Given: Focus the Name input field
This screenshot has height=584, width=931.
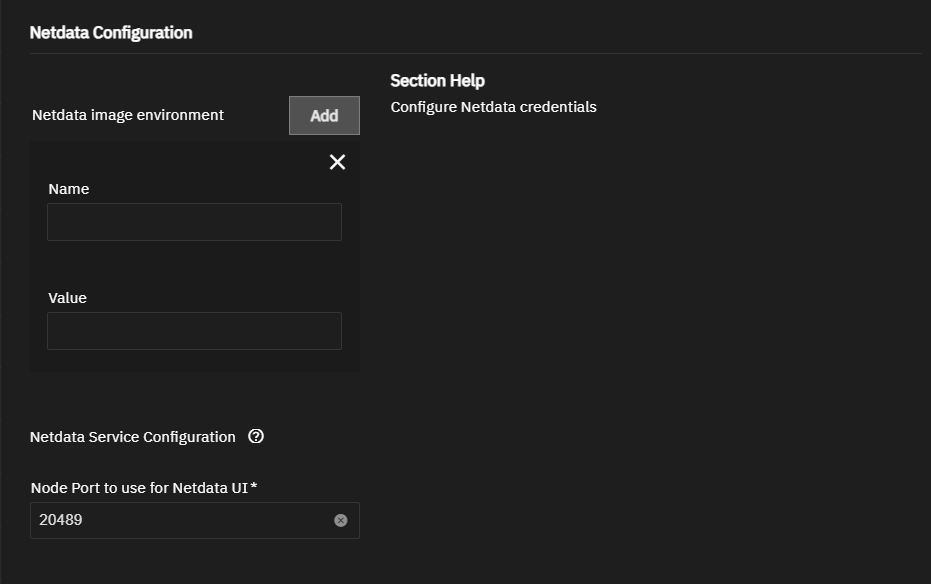Looking at the screenshot, I should coord(194,222).
